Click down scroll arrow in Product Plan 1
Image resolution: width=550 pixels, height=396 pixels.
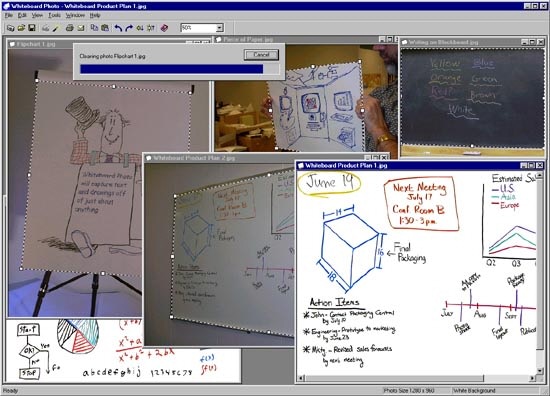point(540,371)
